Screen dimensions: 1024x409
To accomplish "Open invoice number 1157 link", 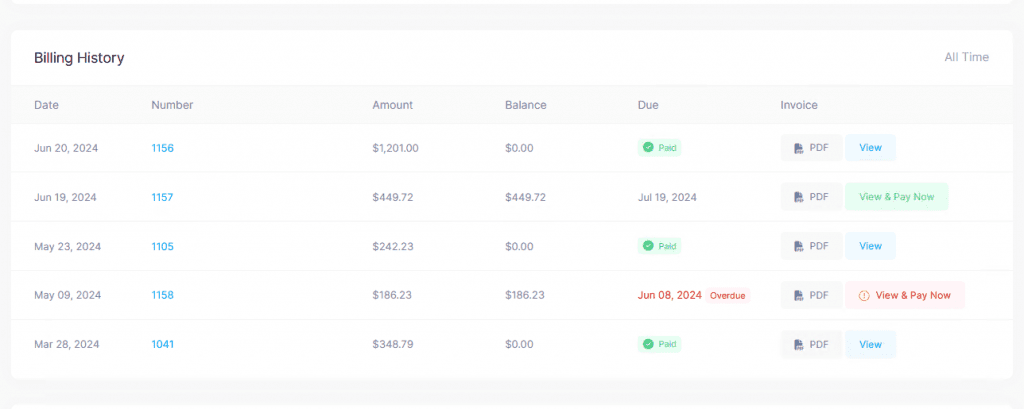I will tap(162, 197).
